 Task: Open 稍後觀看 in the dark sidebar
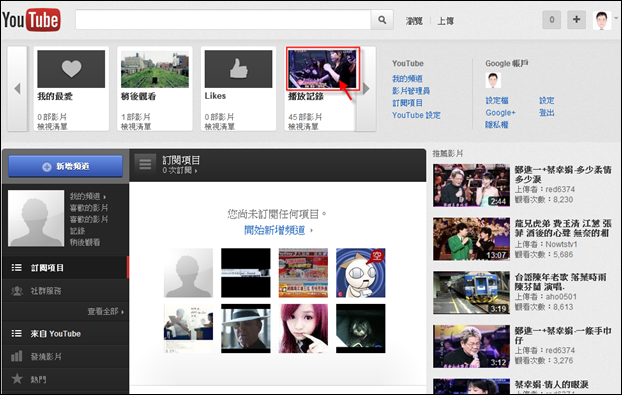coord(85,242)
